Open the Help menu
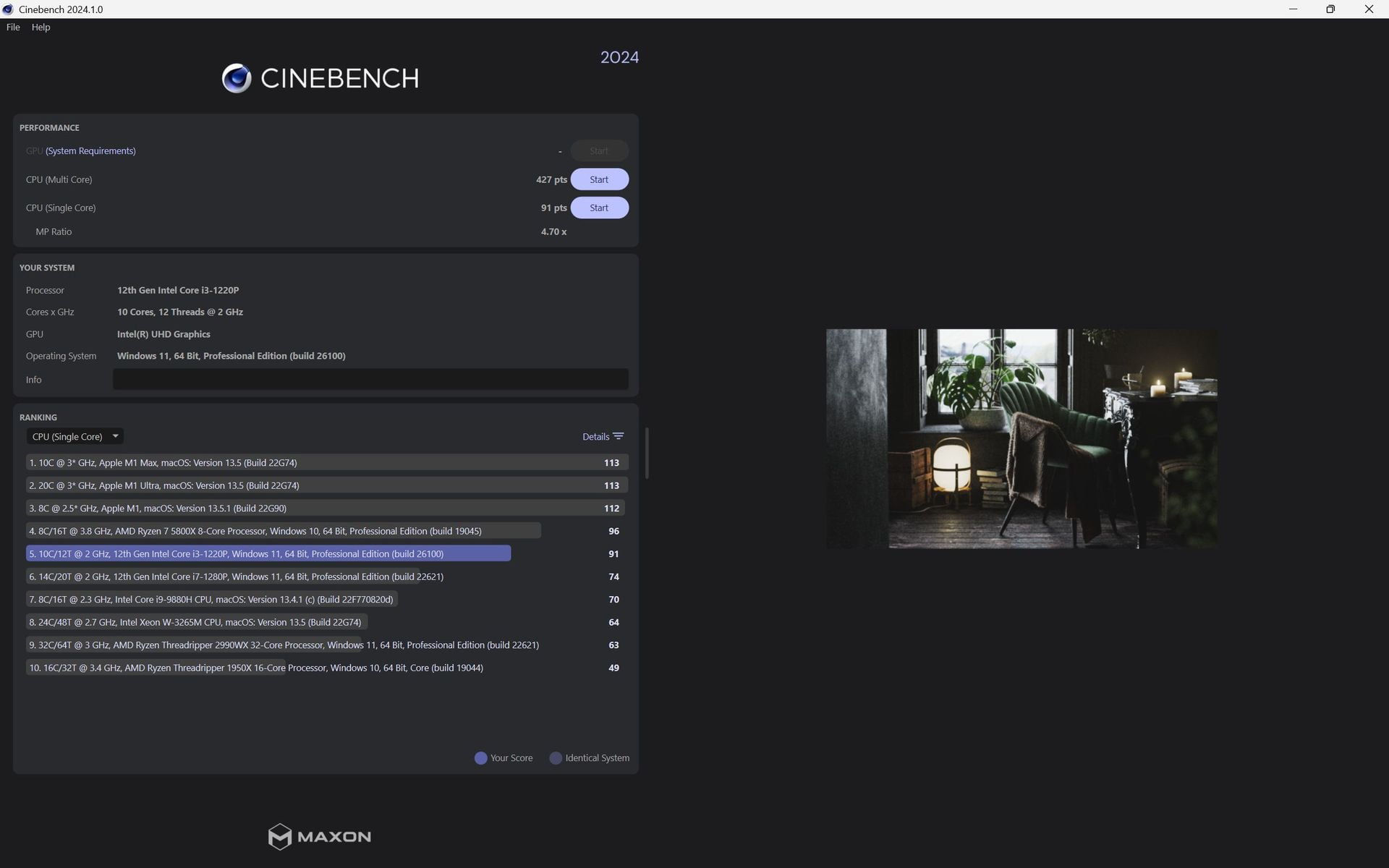 tap(41, 27)
